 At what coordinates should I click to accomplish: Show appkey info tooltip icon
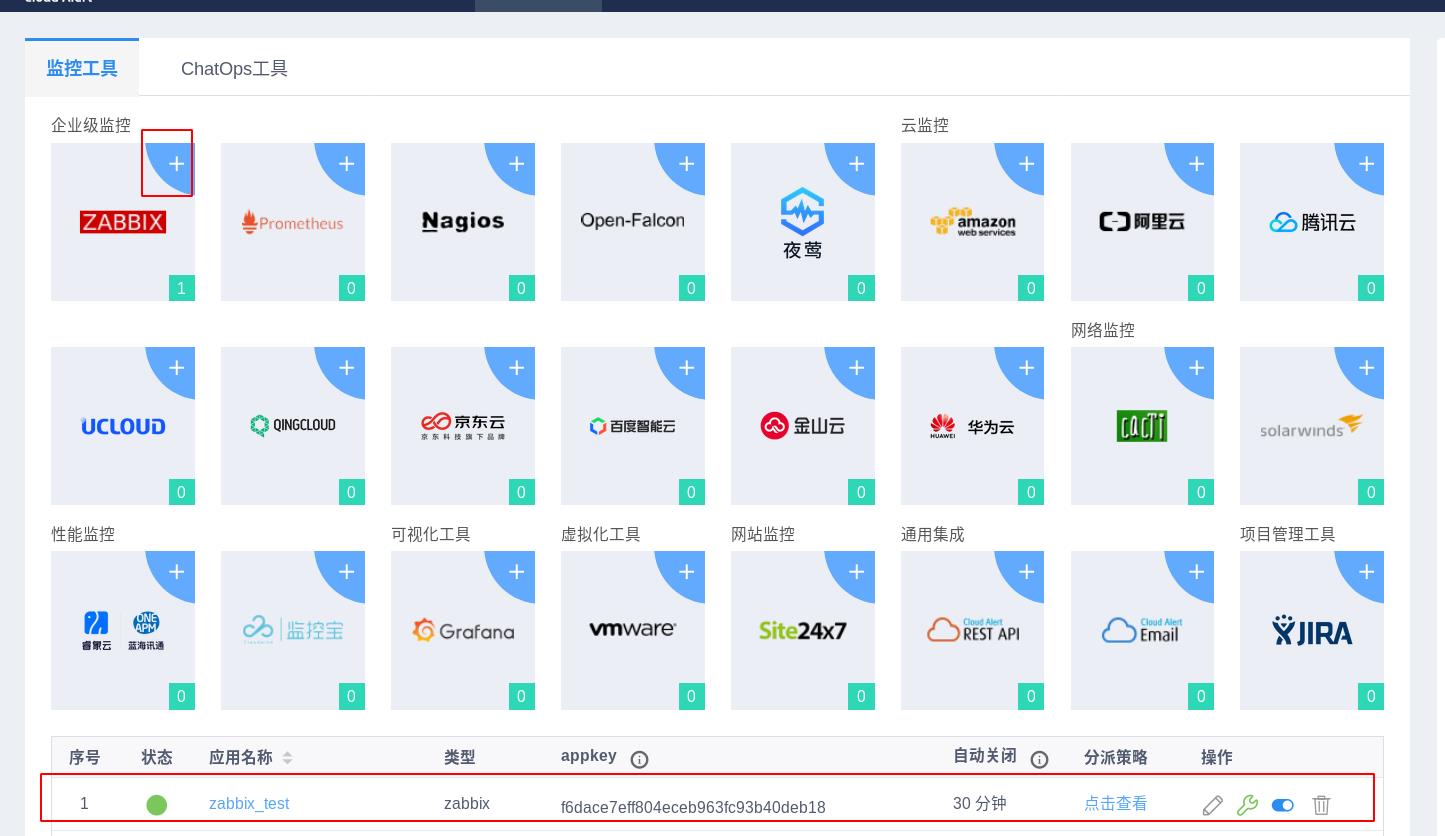(x=640, y=759)
